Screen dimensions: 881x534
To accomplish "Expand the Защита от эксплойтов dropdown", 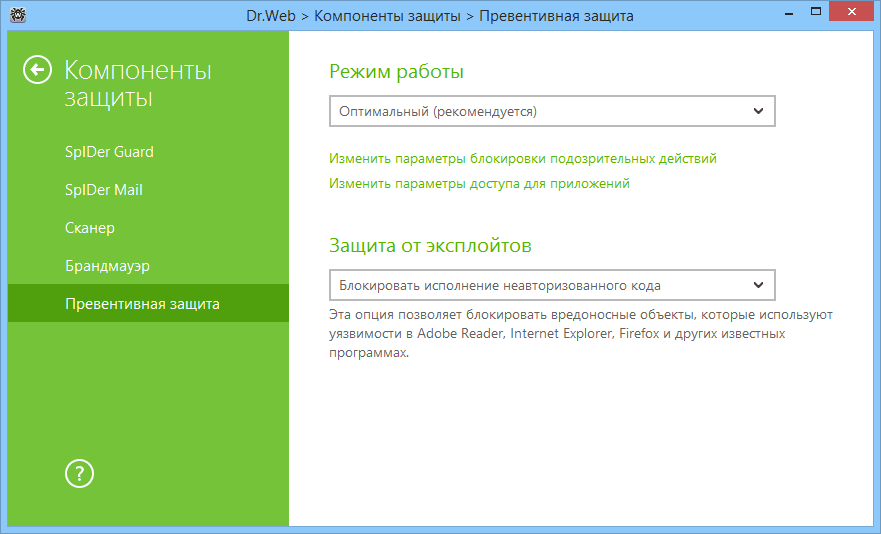I will 552,285.
